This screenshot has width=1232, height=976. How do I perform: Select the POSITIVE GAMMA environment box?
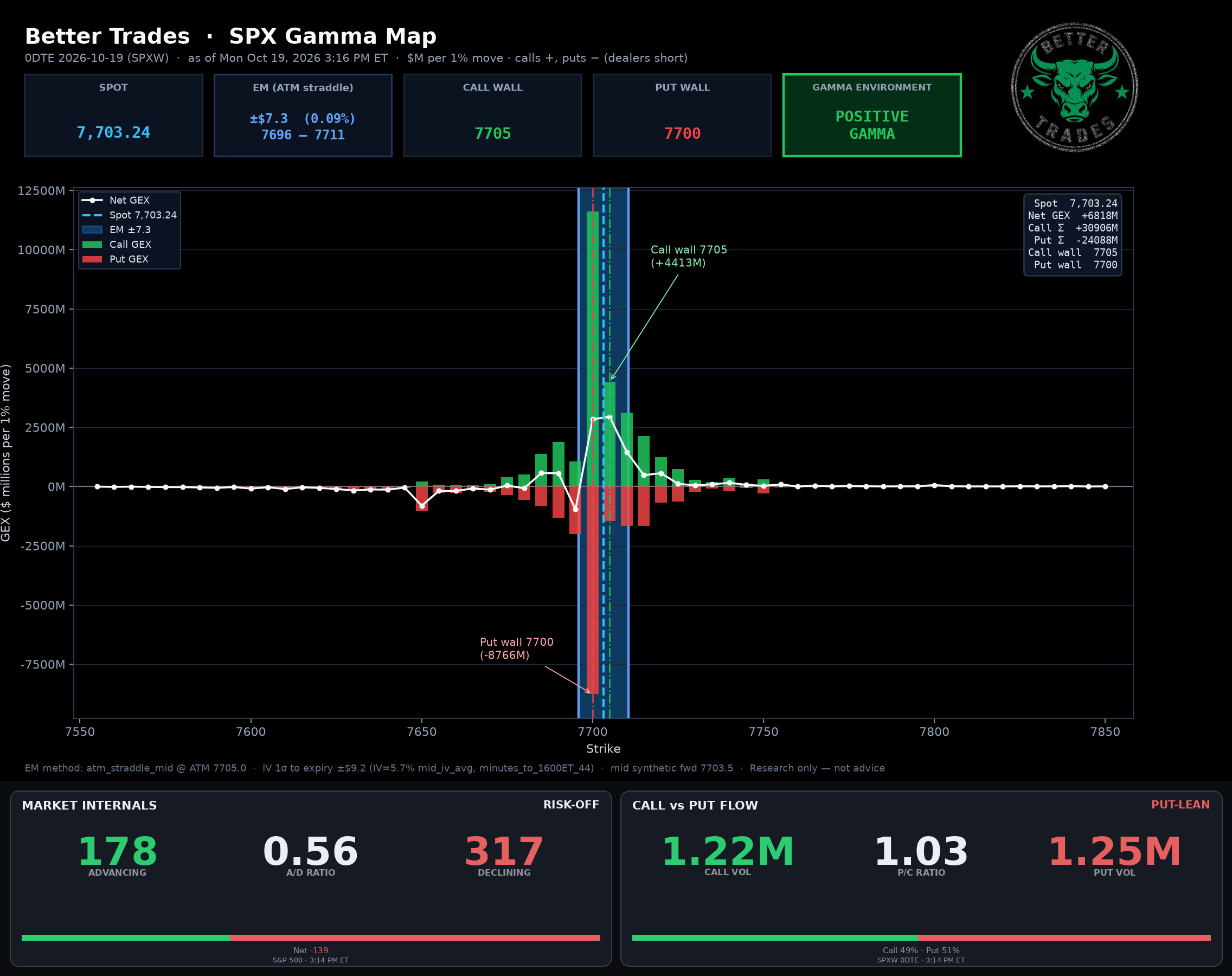(872, 115)
